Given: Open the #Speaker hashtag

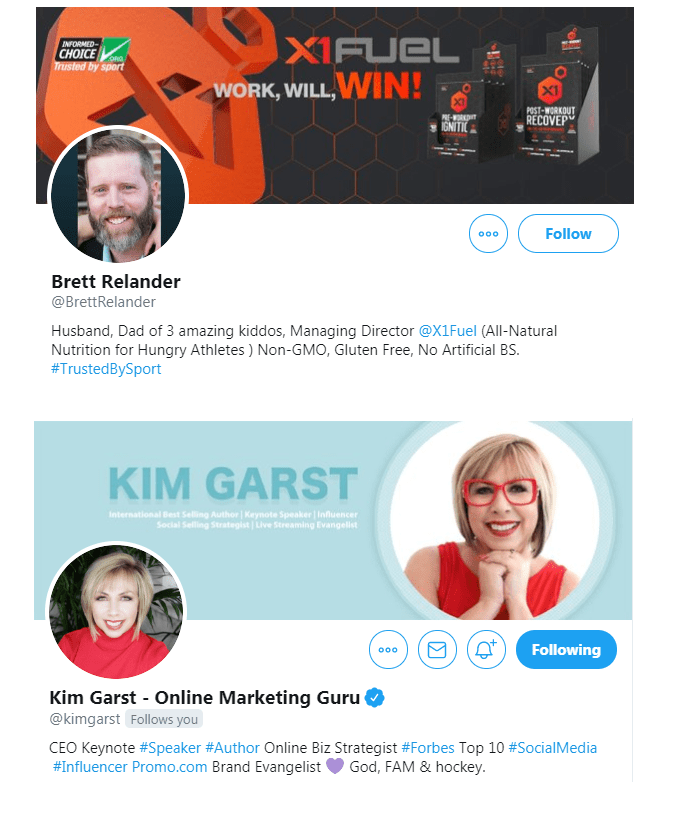Looking at the screenshot, I should tap(170, 748).
